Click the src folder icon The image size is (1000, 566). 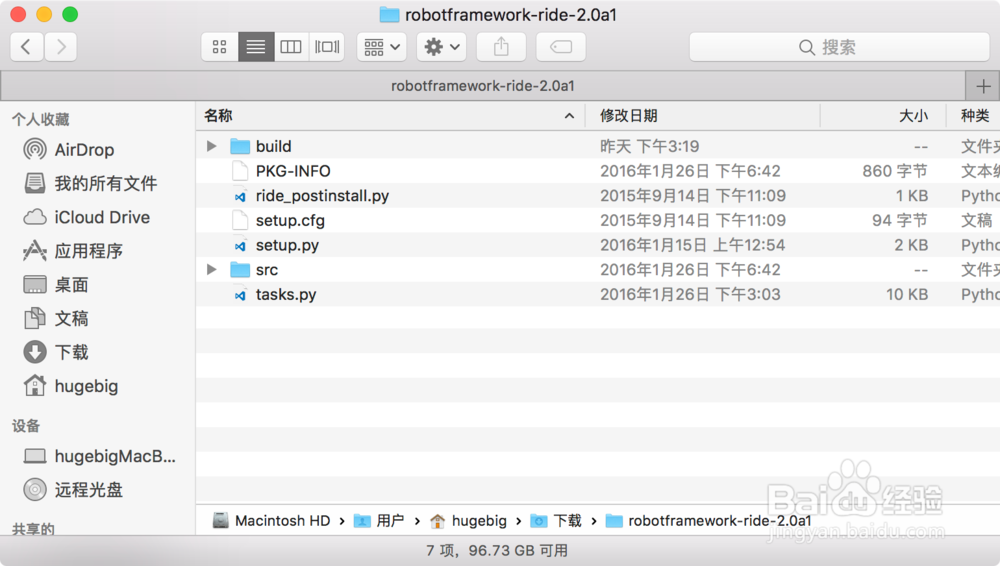pos(240,270)
